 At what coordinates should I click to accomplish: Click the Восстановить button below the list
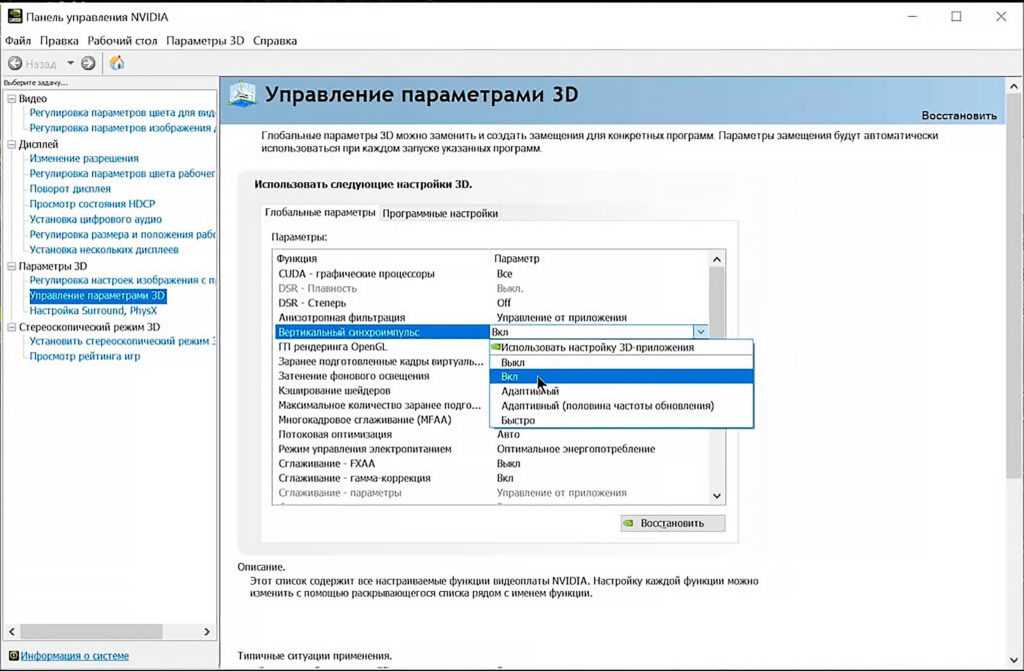tap(671, 523)
